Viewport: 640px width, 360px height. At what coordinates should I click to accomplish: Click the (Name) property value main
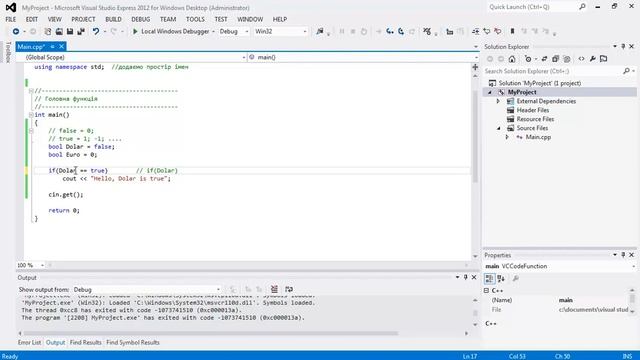565,300
